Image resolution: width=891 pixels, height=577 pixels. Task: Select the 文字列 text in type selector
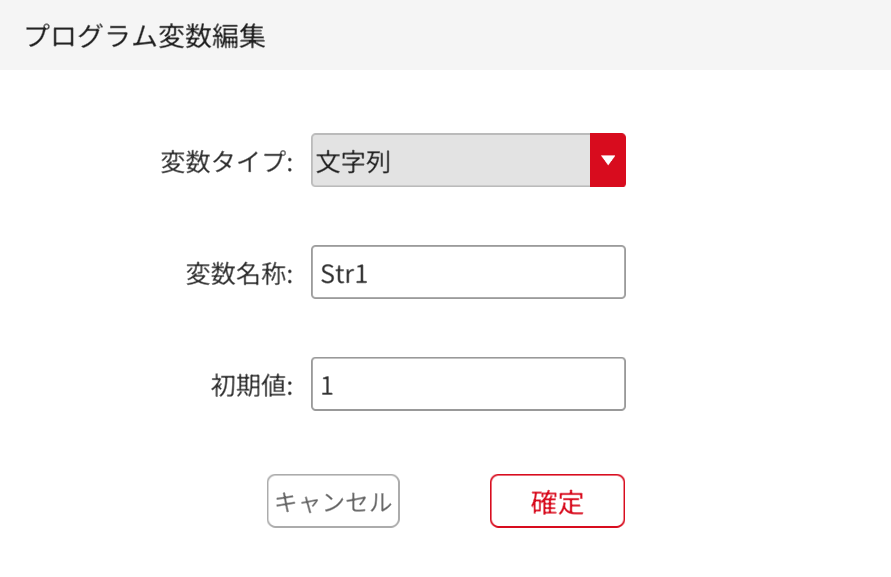pos(353,162)
